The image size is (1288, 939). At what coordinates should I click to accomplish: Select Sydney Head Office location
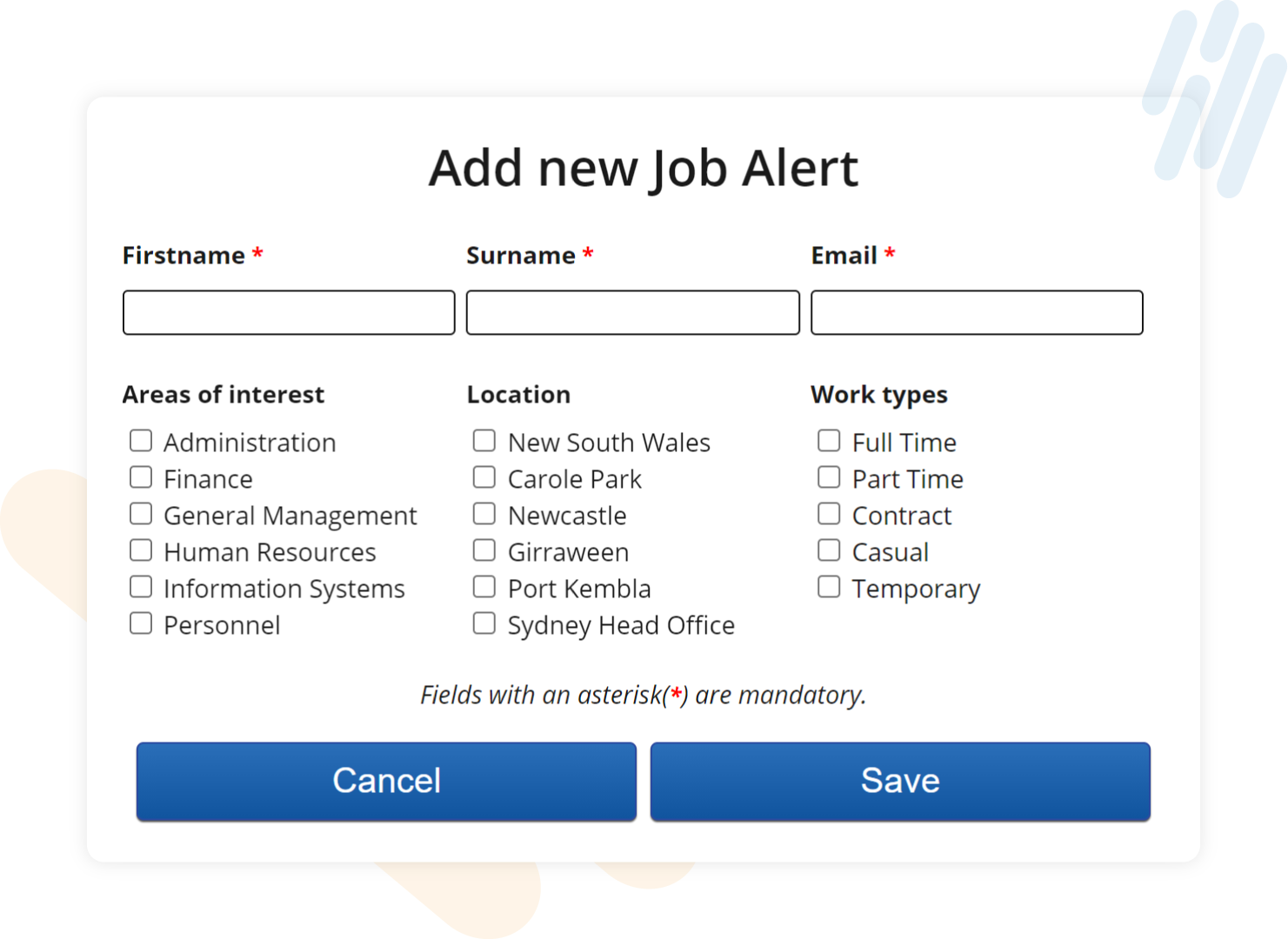coord(484,623)
